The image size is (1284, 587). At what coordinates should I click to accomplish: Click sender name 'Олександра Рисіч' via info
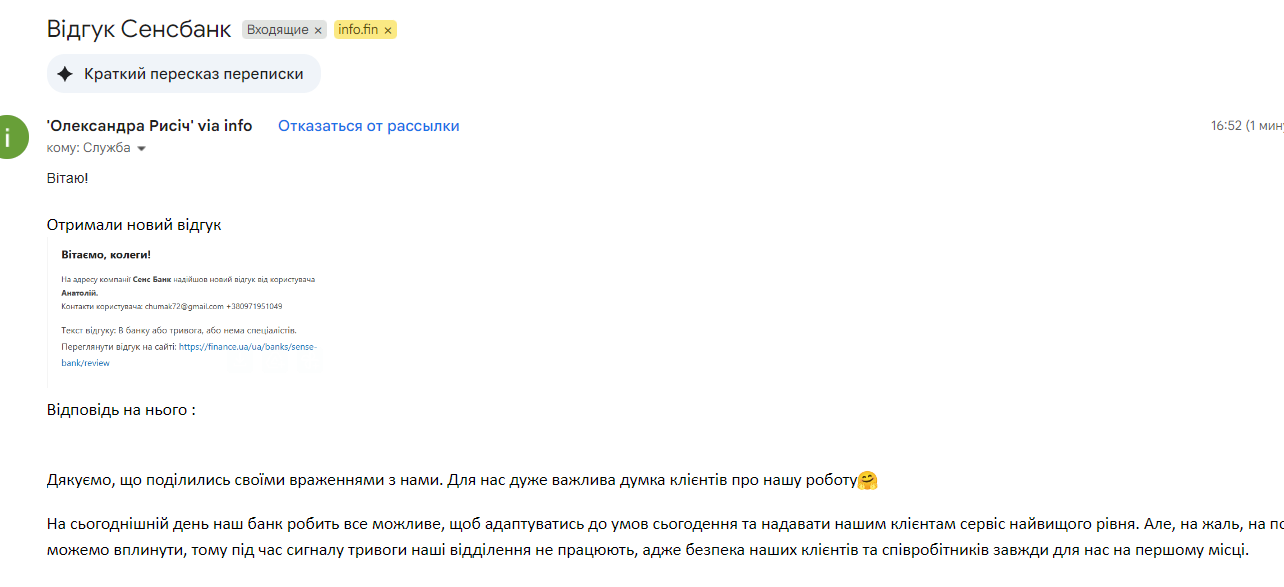click(x=149, y=126)
